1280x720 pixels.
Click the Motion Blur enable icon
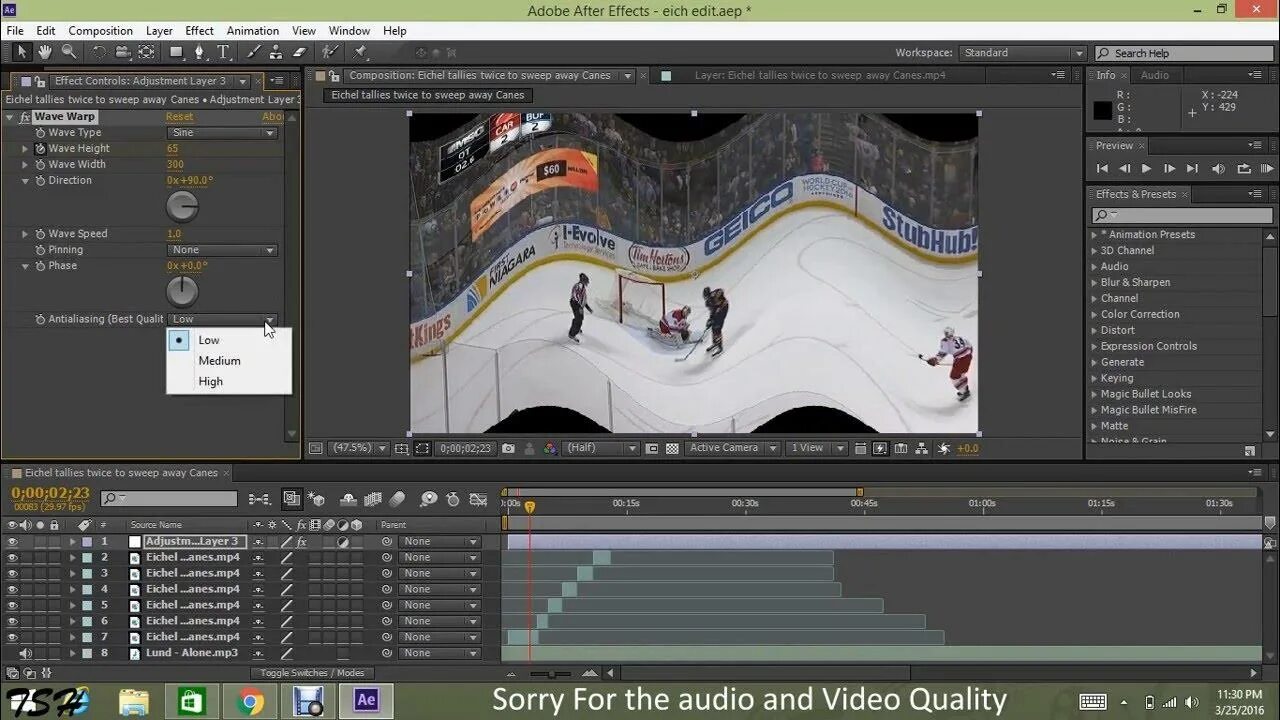(x=397, y=498)
